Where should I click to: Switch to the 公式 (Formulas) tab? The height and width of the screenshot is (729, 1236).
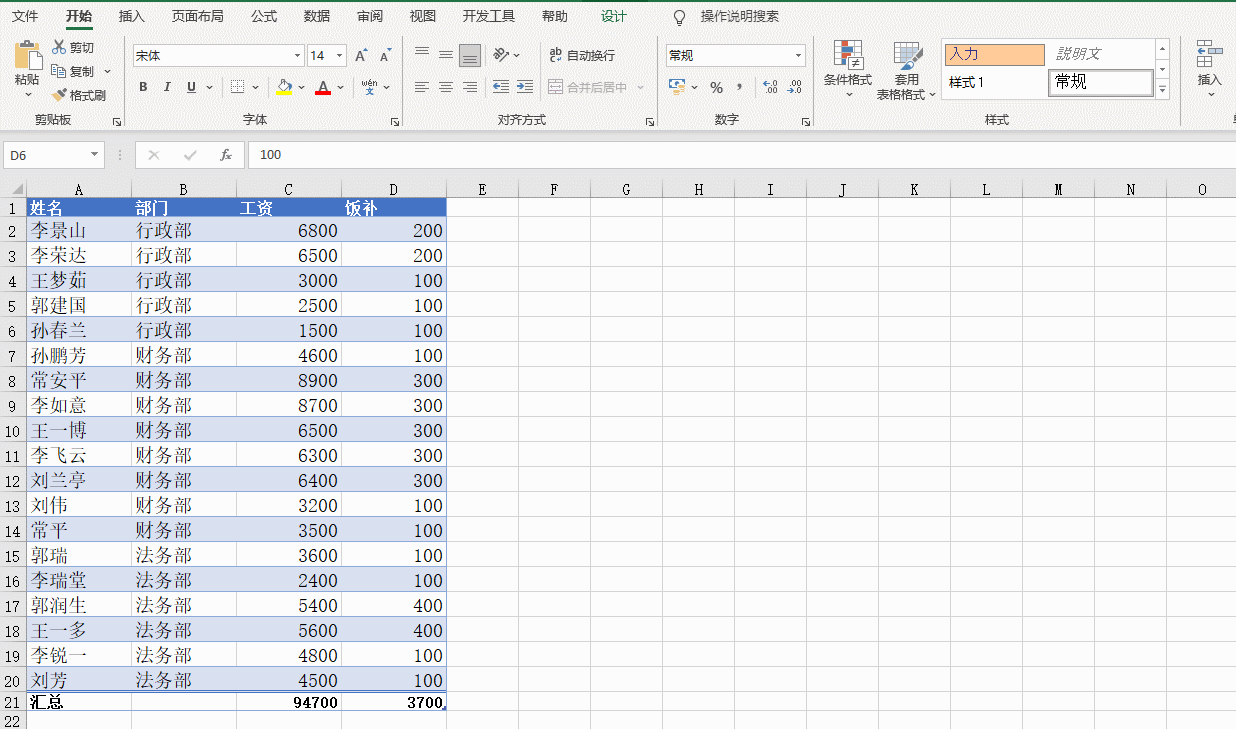[264, 16]
